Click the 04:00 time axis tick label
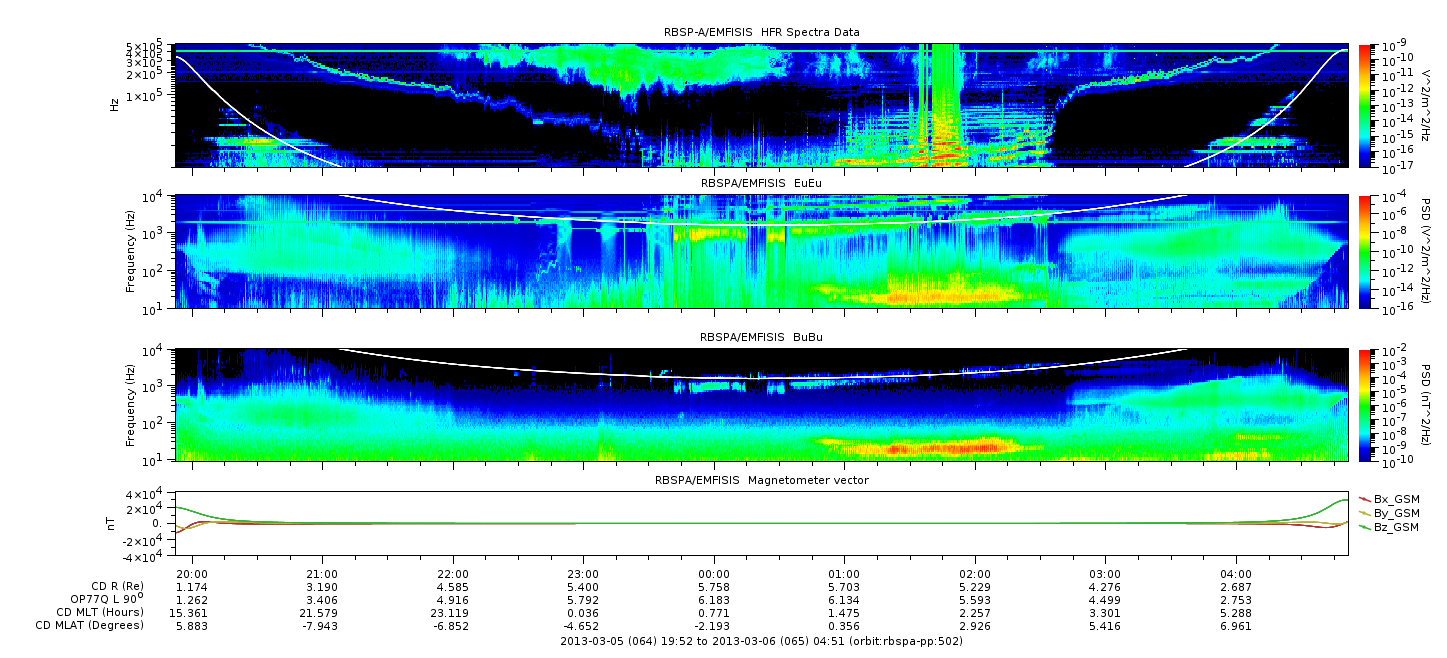This screenshot has width=1447, height=658. (1236, 575)
